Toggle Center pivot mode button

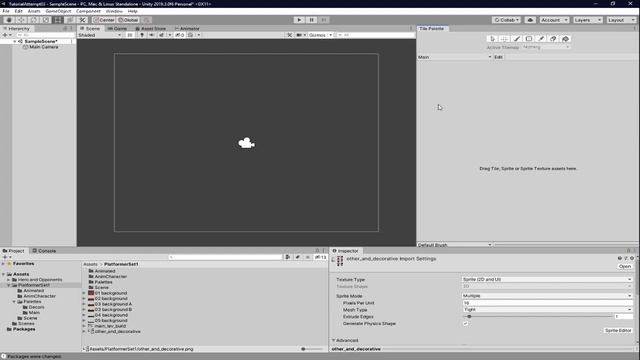104,20
